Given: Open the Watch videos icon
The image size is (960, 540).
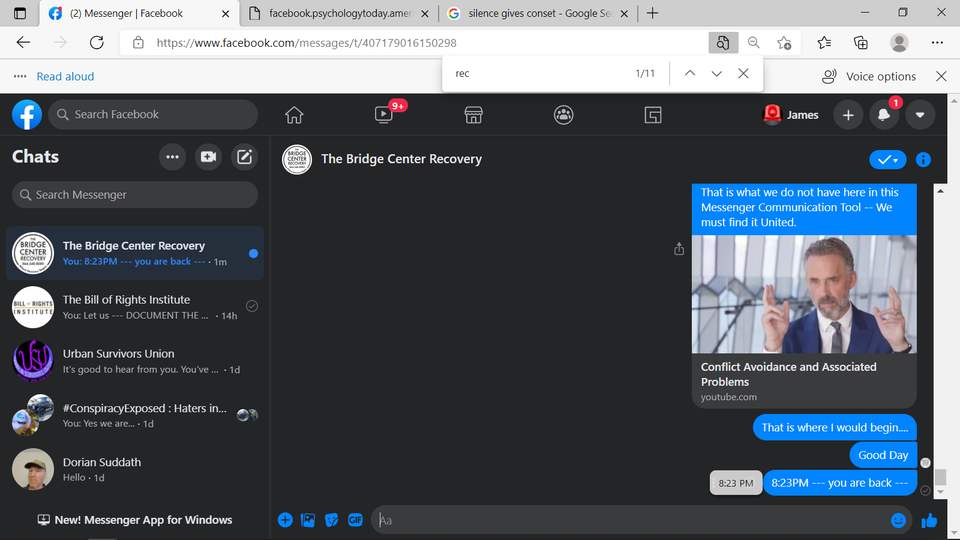Looking at the screenshot, I should (384, 114).
